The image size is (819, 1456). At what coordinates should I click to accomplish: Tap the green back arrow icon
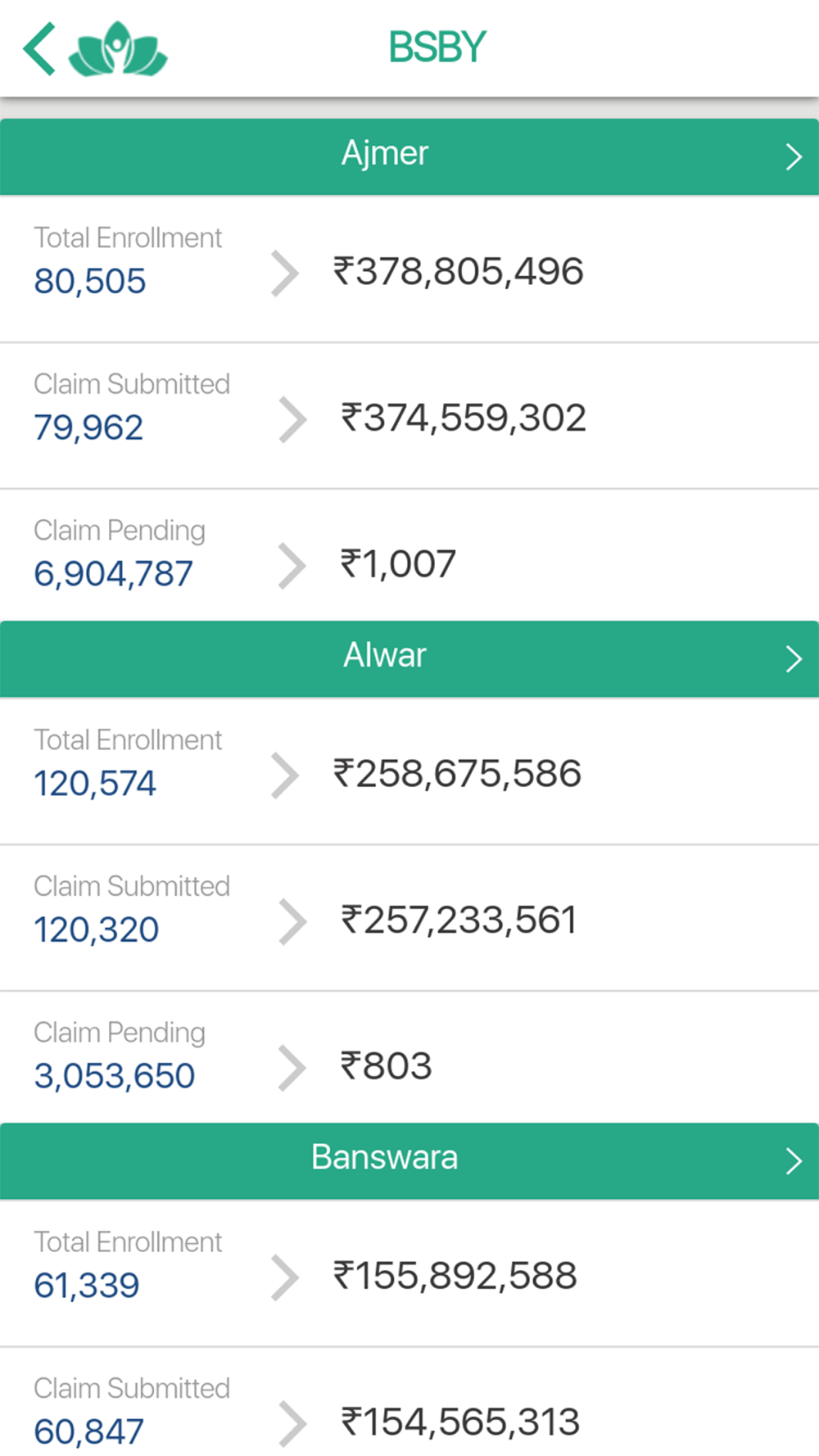[39, 49]
